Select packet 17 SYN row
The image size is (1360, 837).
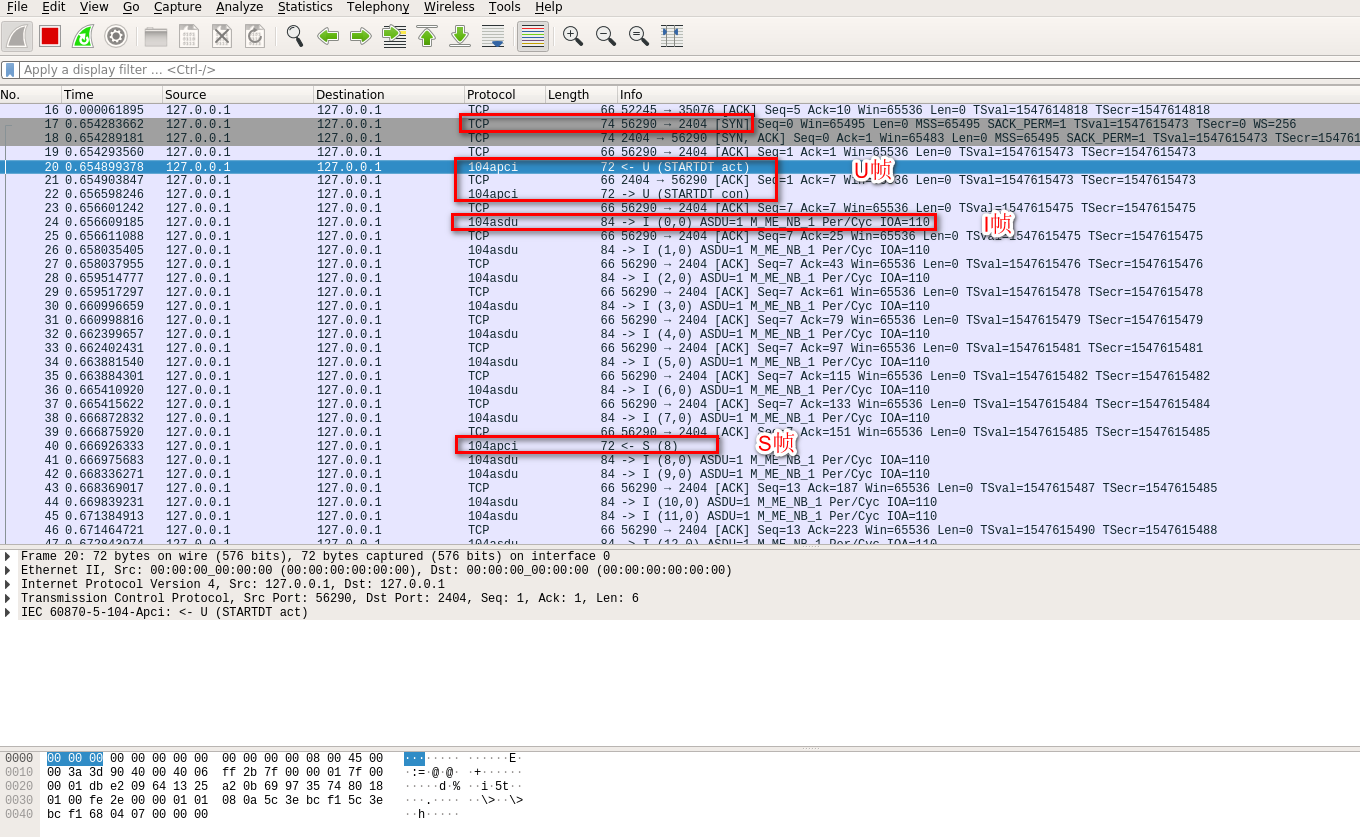pos(680,124)
